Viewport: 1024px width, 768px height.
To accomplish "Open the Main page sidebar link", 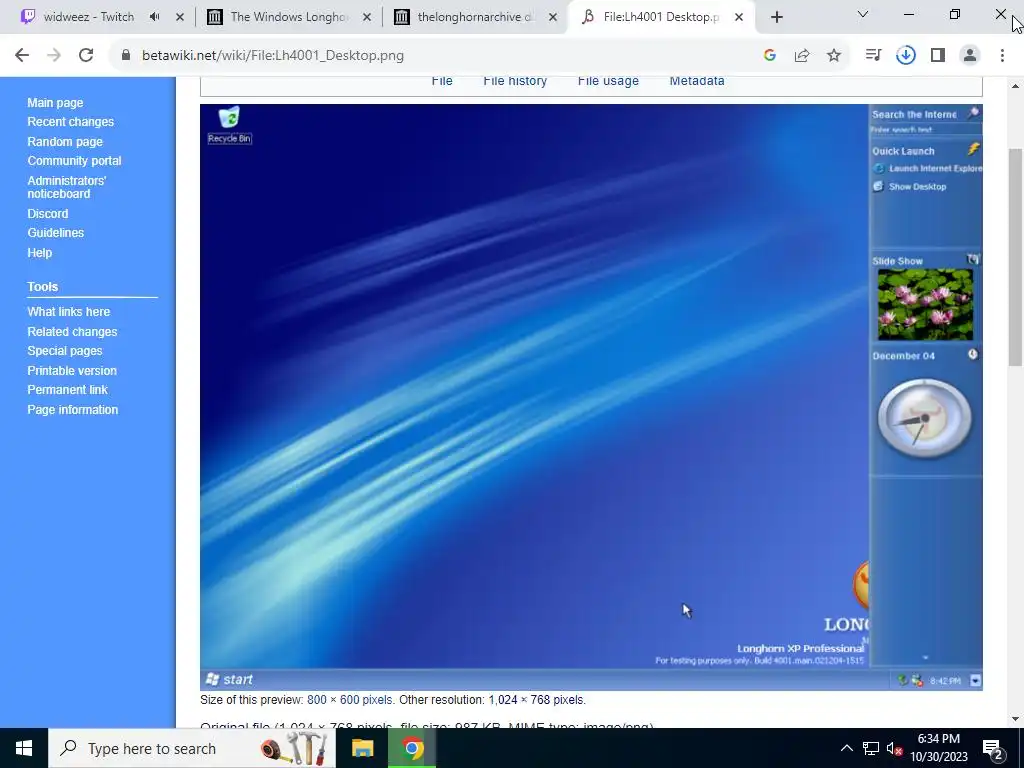I will point(56,103).
